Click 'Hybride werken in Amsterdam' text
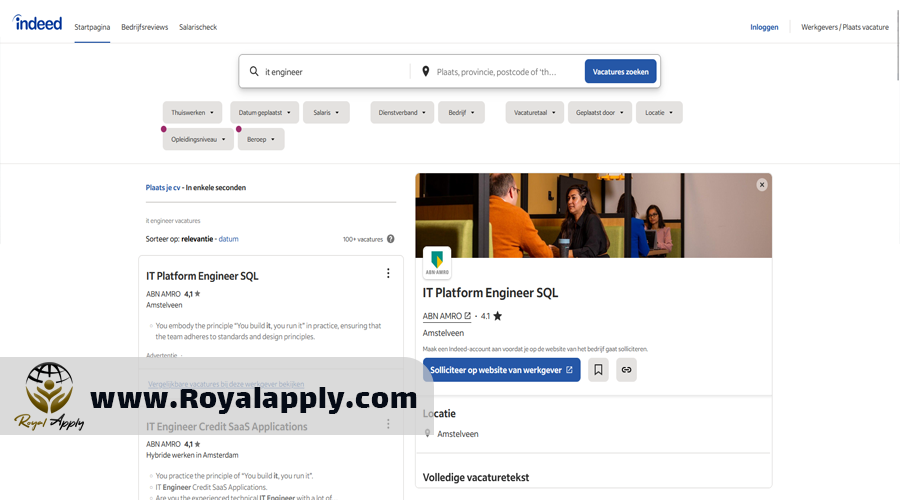900x500 pixels. (192, 455)
